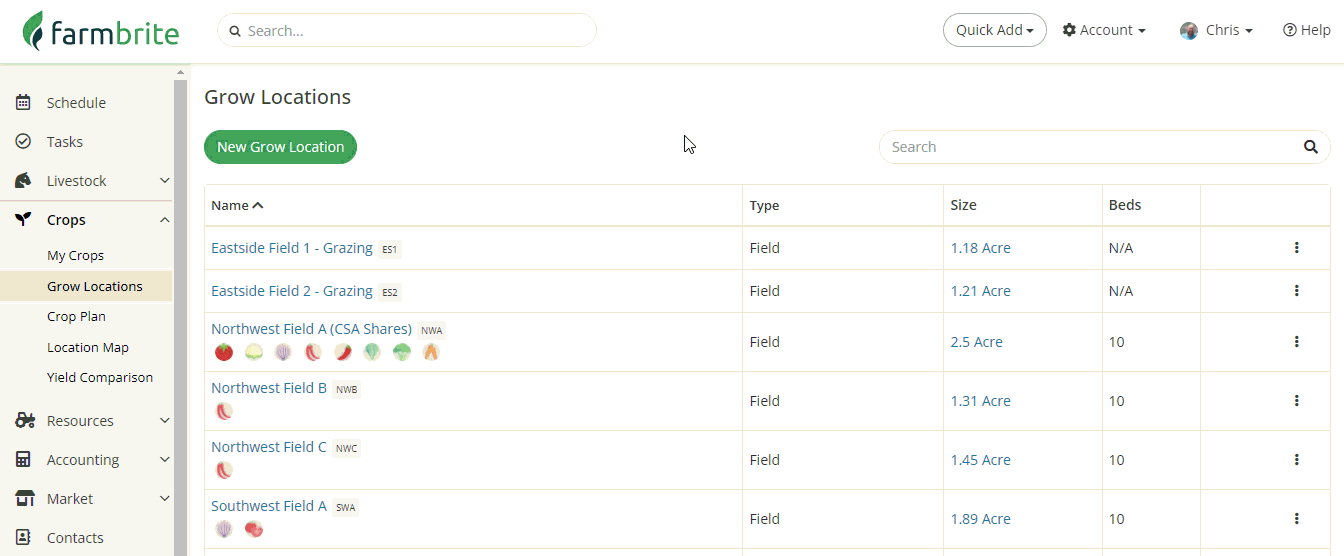The height and width of the screenshot is (556, 1344).
Task: Click the Farmbrite logo
Action: tap(101, 31)
